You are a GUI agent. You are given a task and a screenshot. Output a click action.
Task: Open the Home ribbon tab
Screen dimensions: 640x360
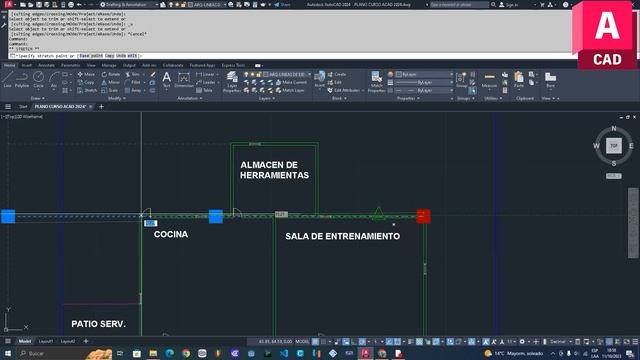pos(9,65)
